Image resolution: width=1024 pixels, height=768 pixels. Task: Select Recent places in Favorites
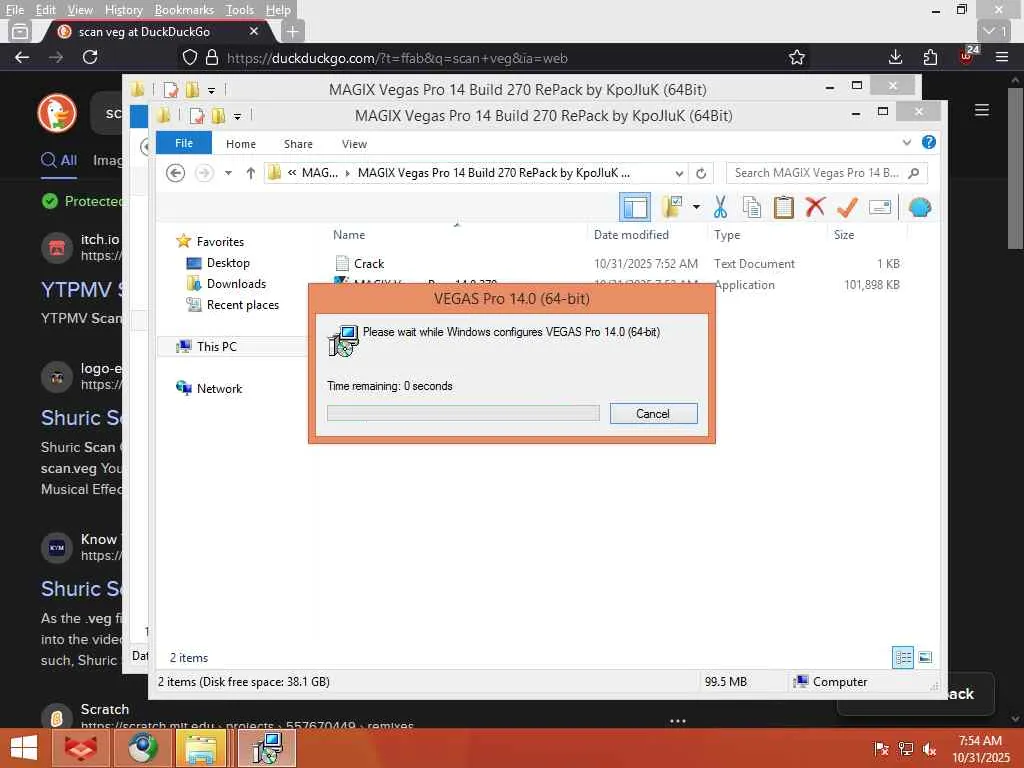232,305
